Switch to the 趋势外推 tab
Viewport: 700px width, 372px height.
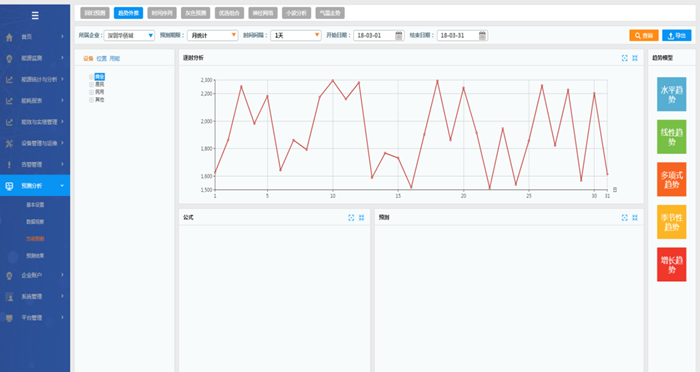[129, 13]
